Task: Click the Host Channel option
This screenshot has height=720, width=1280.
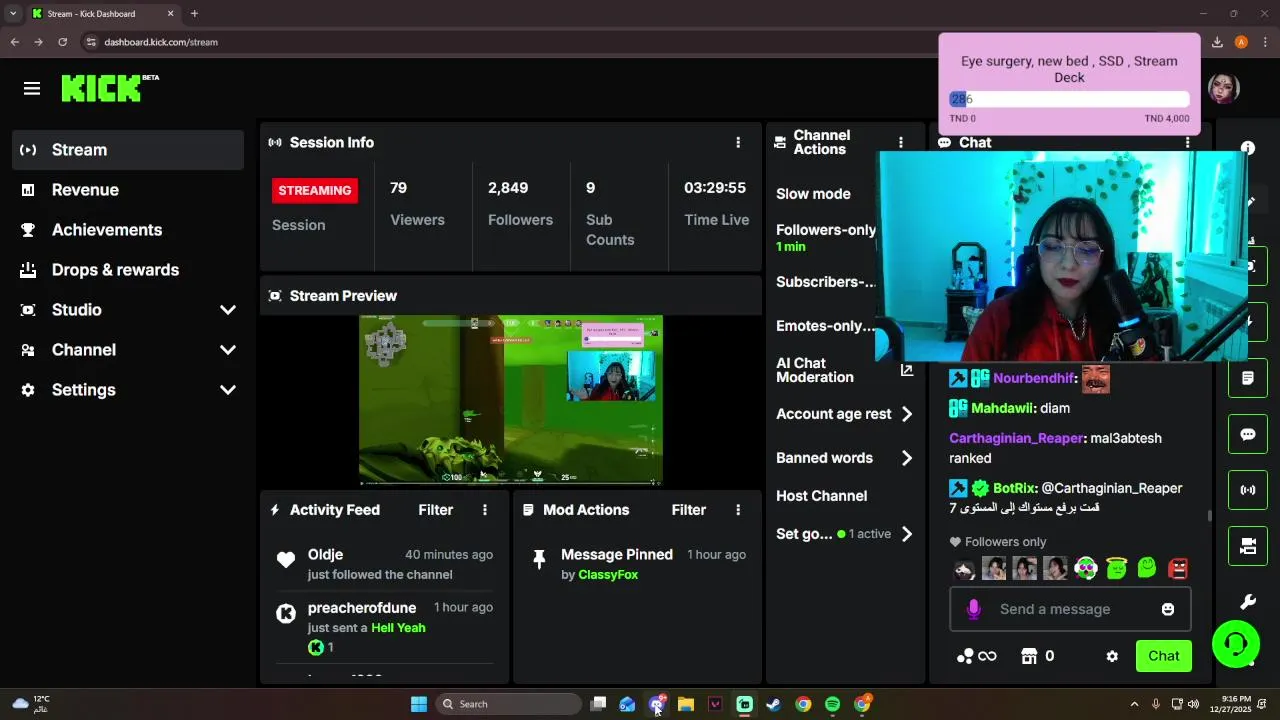Action: coord(821,496)
